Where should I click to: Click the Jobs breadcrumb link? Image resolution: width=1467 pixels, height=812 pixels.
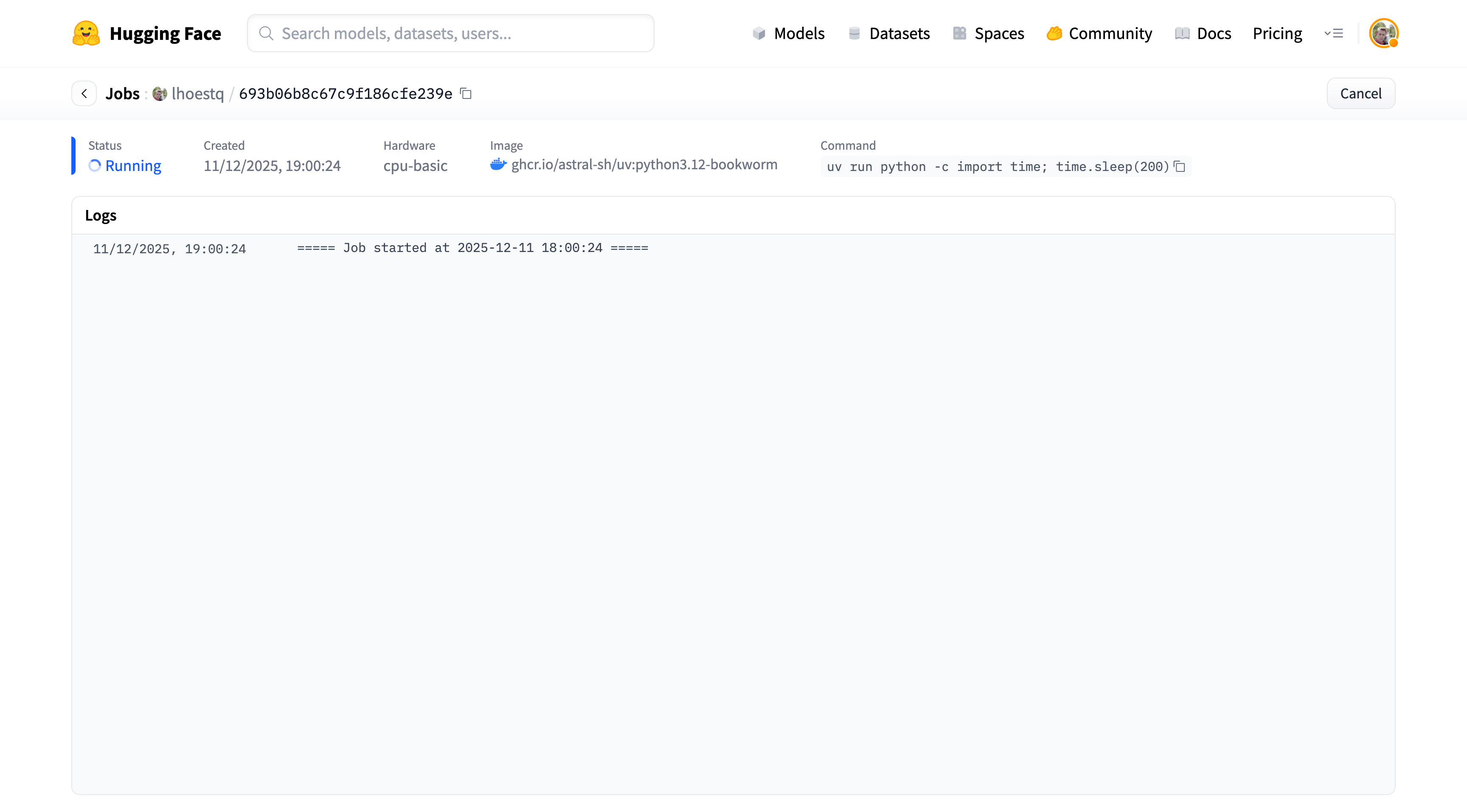(x=122, y=93)
